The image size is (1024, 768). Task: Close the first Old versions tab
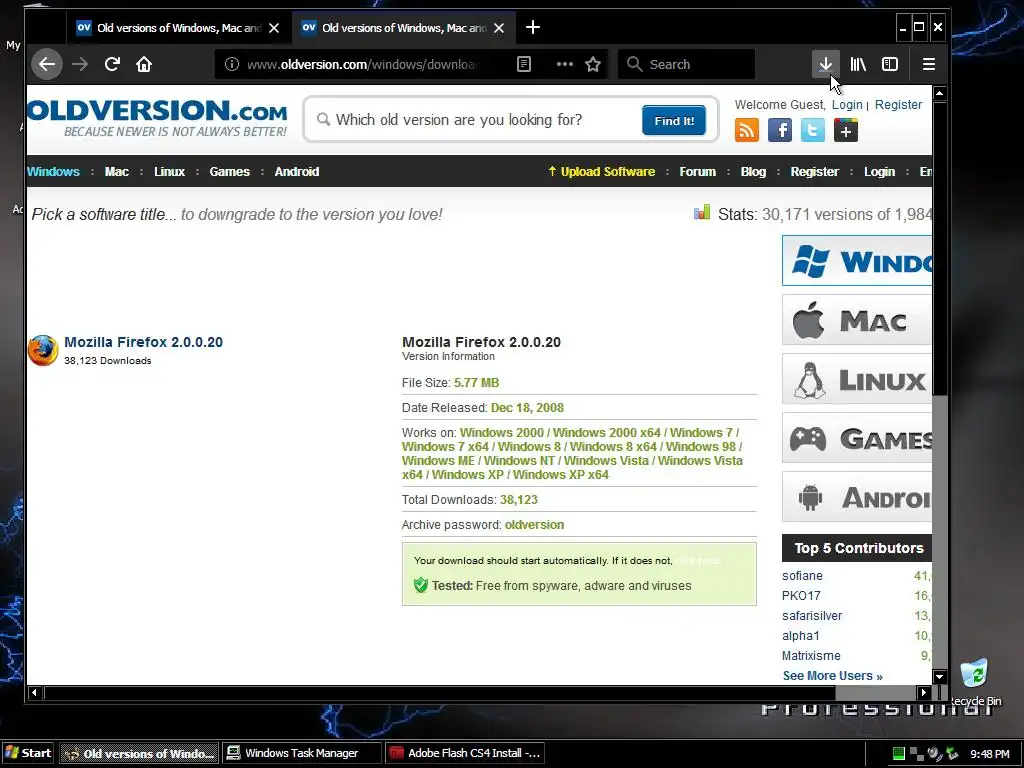[x=274, y=28]
